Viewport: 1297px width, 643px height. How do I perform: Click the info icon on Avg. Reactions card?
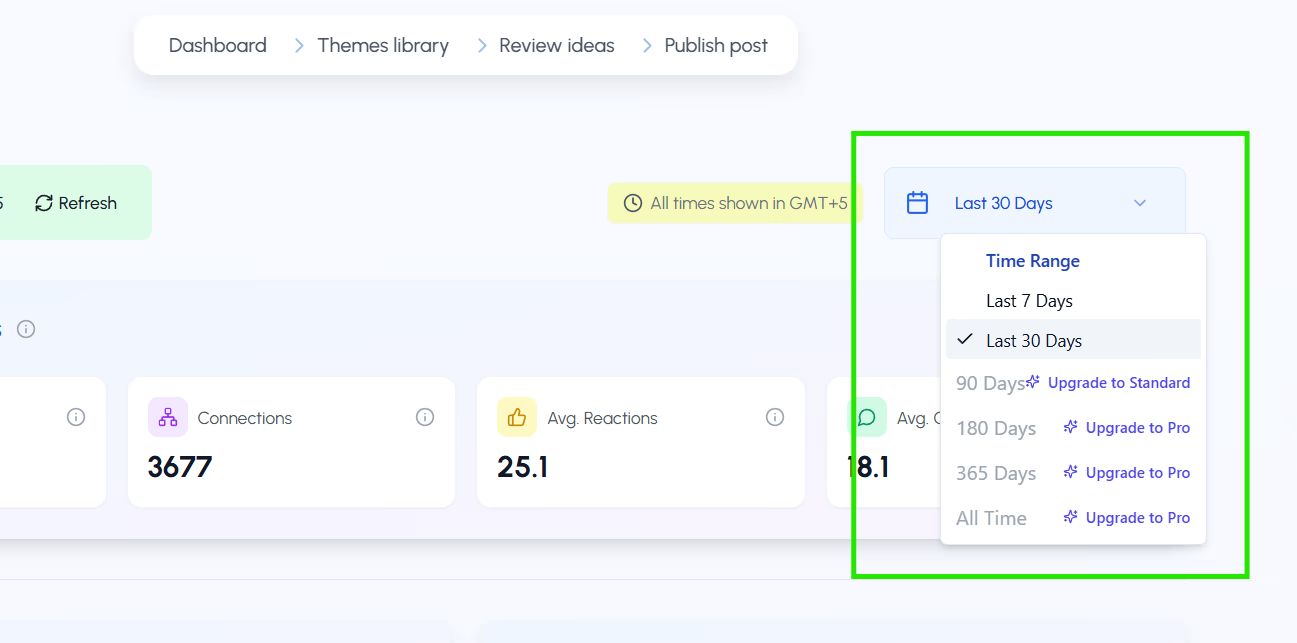(x=775, y=417)
